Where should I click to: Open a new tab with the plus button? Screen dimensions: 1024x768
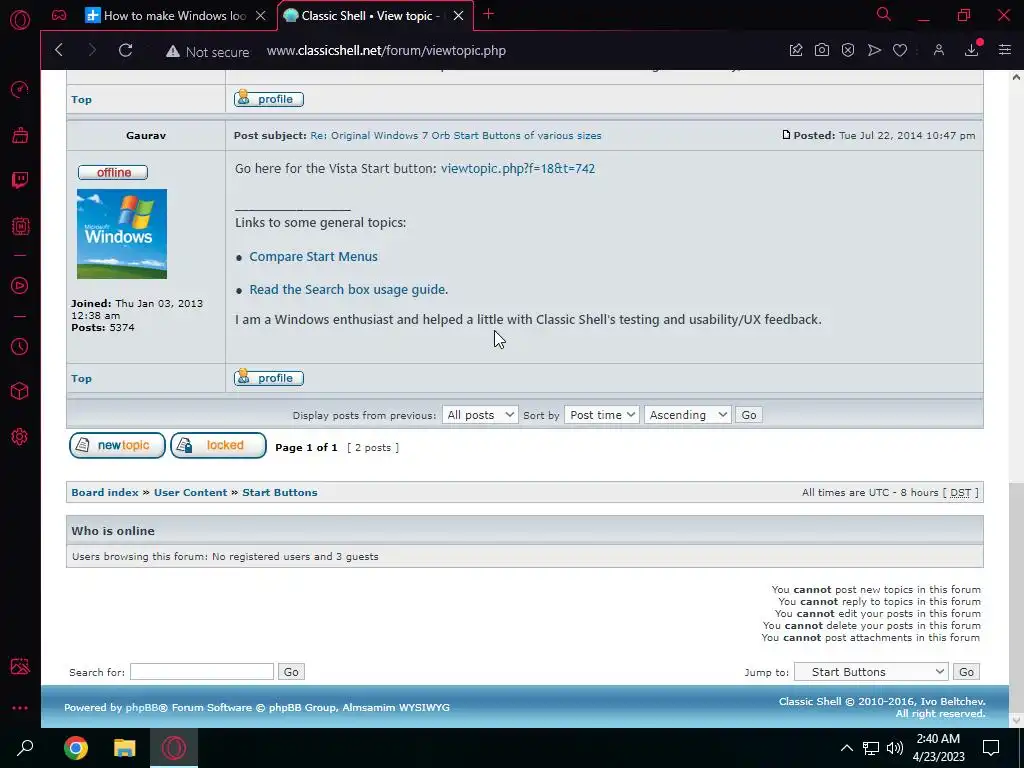coord(488,14)
